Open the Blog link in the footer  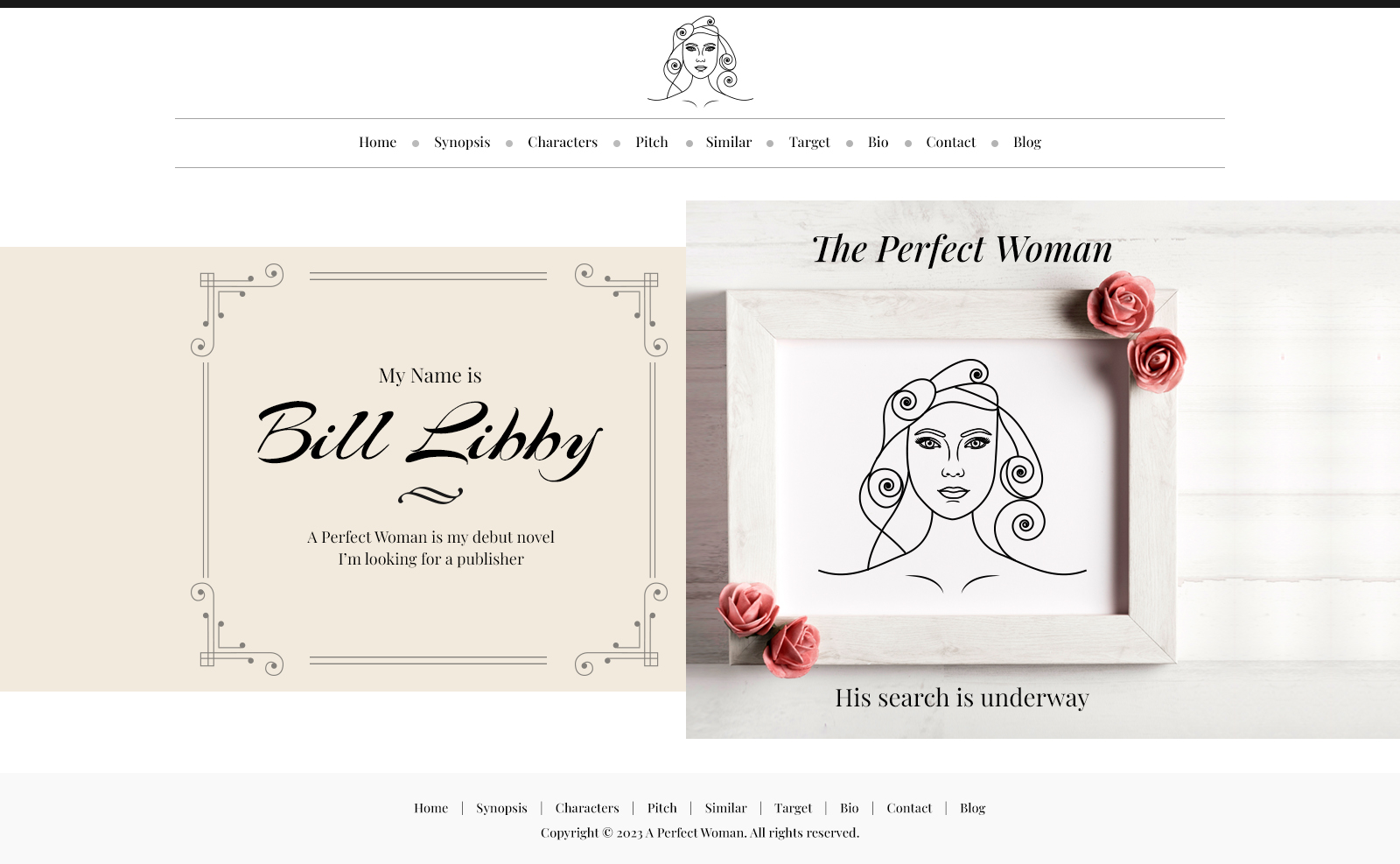[973, 809]
